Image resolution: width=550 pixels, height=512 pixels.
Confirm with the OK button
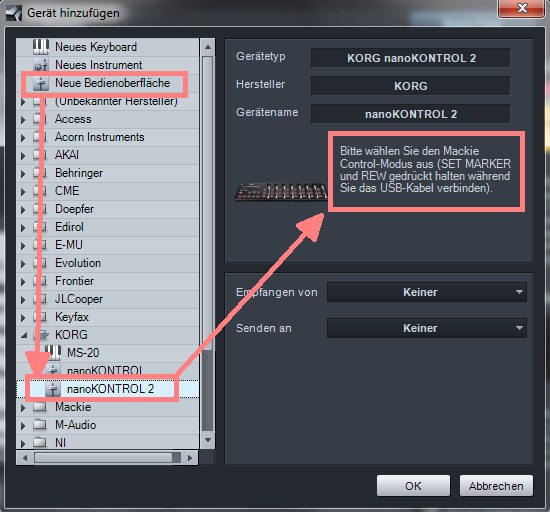point(413,486)
